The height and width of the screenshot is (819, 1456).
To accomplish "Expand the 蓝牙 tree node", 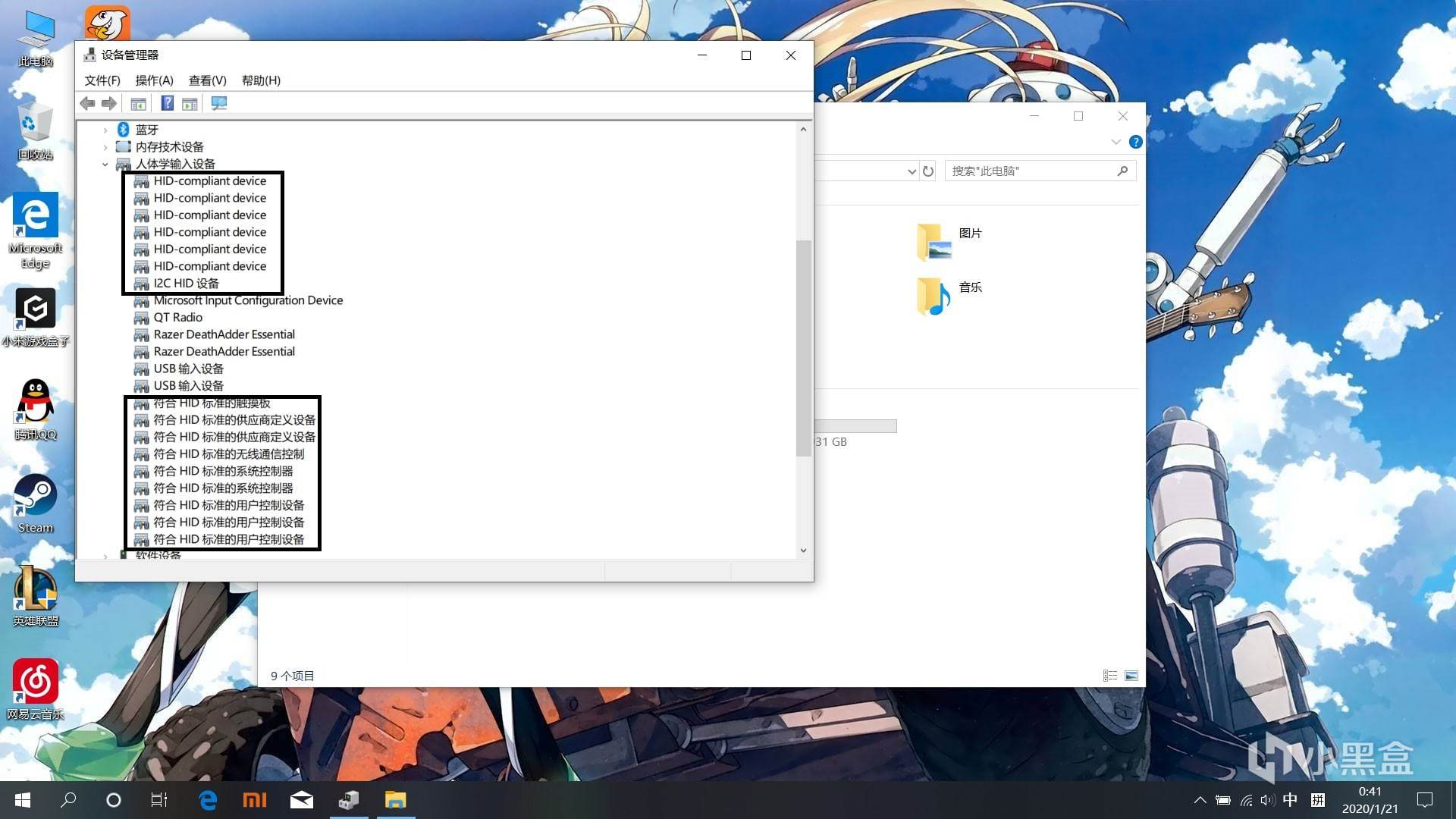I will [x=105, y=130].
